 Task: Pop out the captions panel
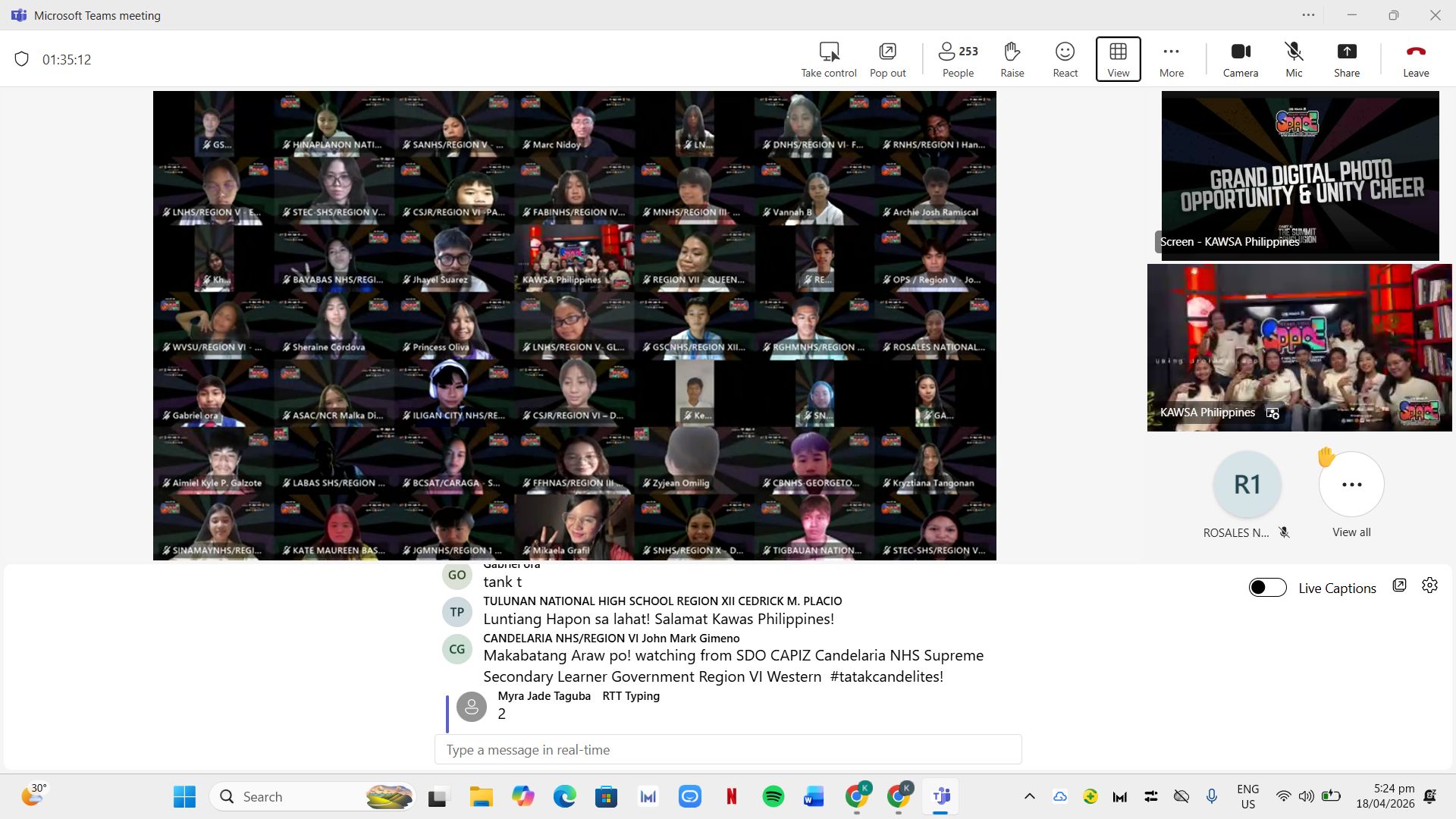(x=1399, y=585)
